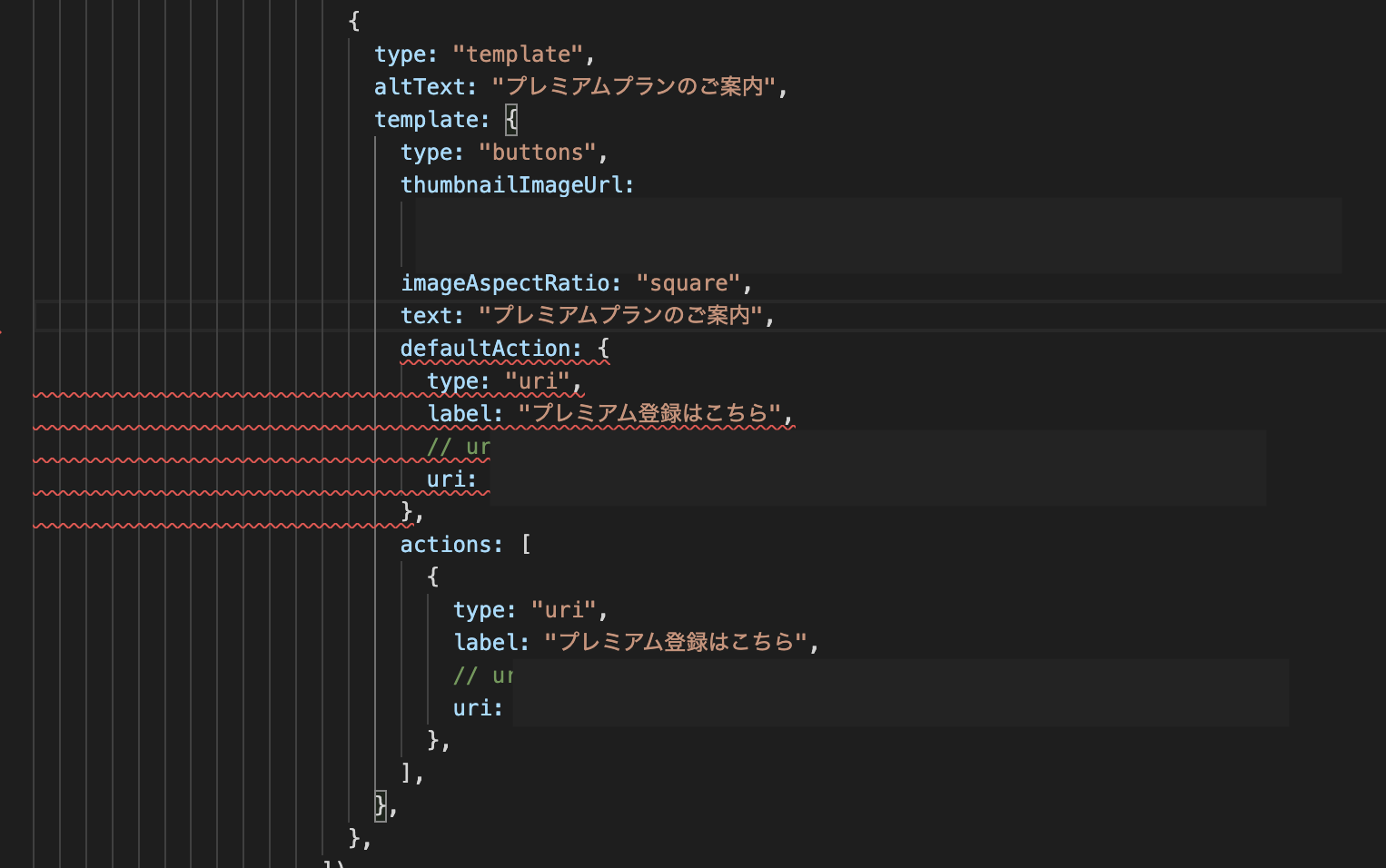Click the uri: key inside defaultAction

pos(451,478)
